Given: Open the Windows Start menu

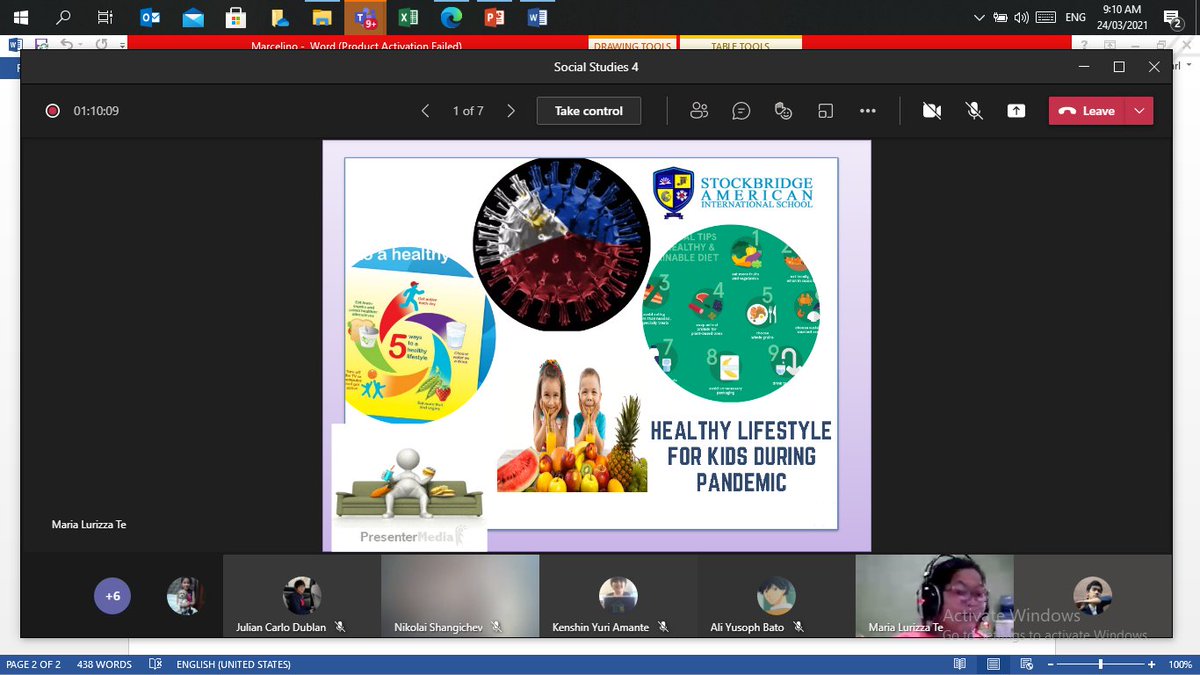Looking at the screenshot, I should point(21,17).
